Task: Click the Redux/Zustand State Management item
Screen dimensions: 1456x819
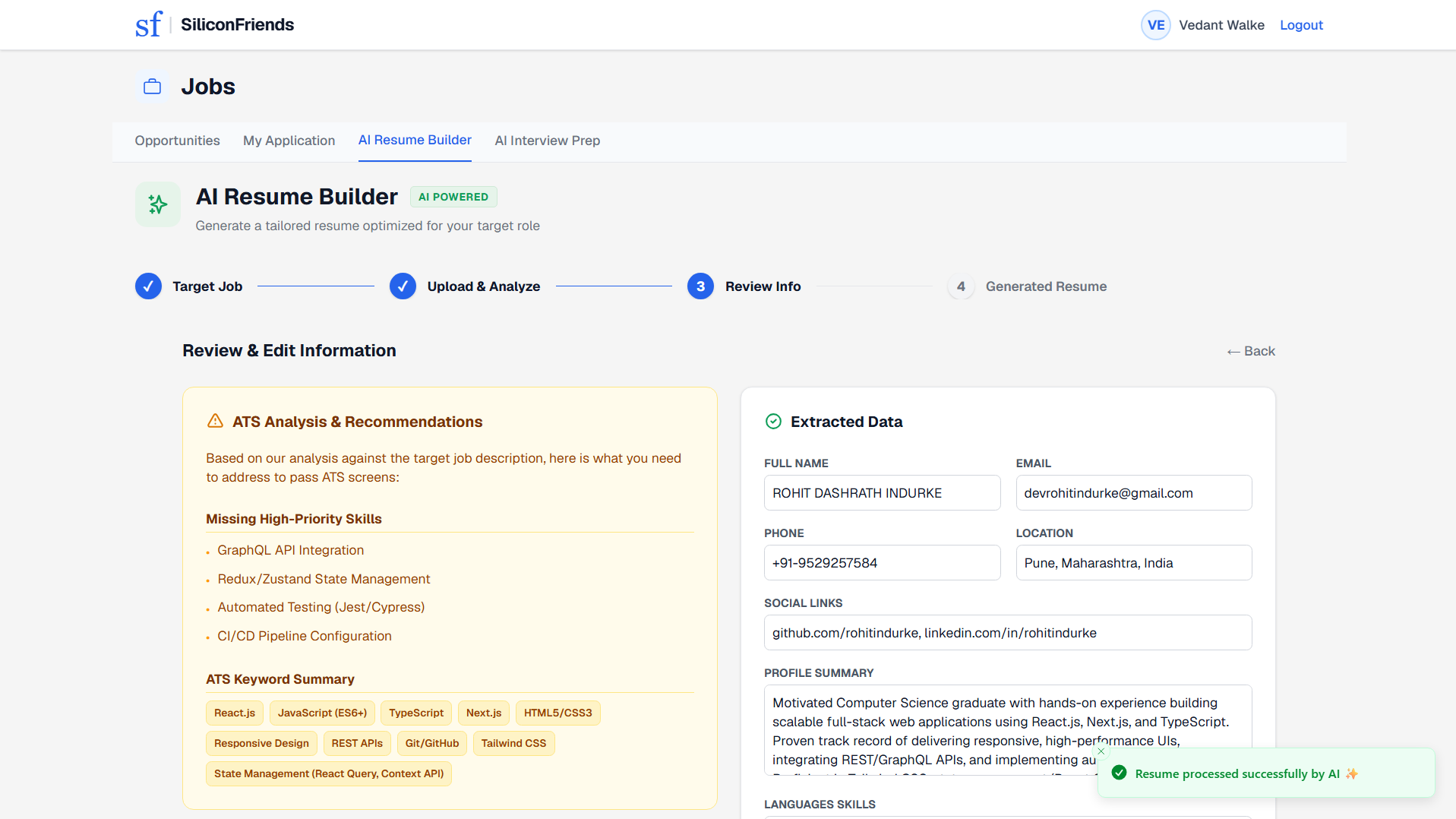Action: [324, 579]
